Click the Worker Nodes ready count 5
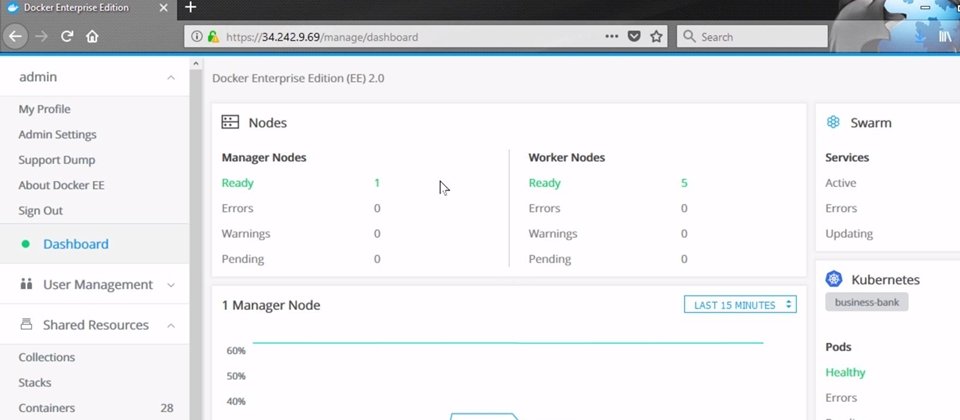 [684, 182]
